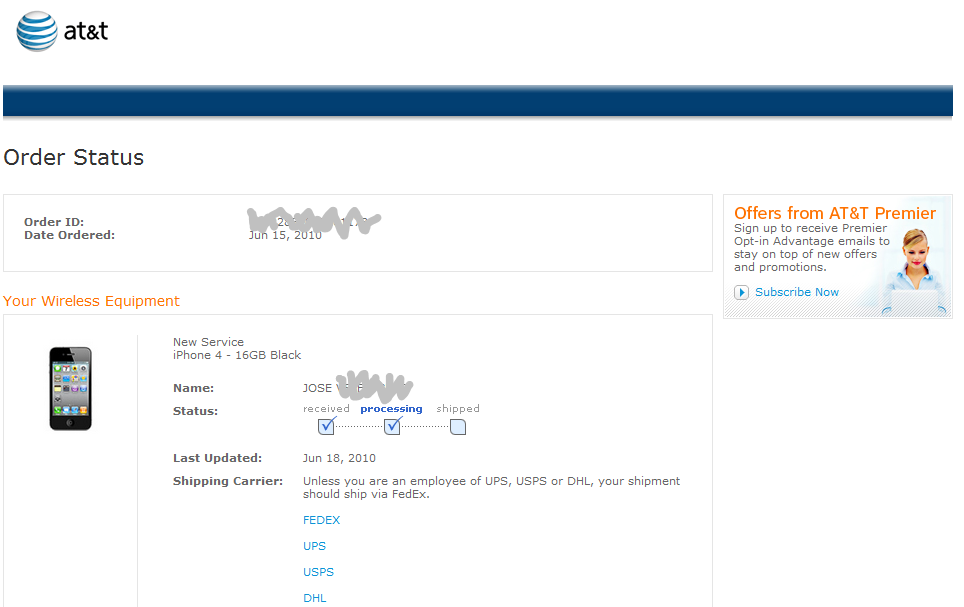Image resolution: width=964 pixels, height=607 pixels.
Task: Click the 'at&t' wordmark text
Action: 86,31
